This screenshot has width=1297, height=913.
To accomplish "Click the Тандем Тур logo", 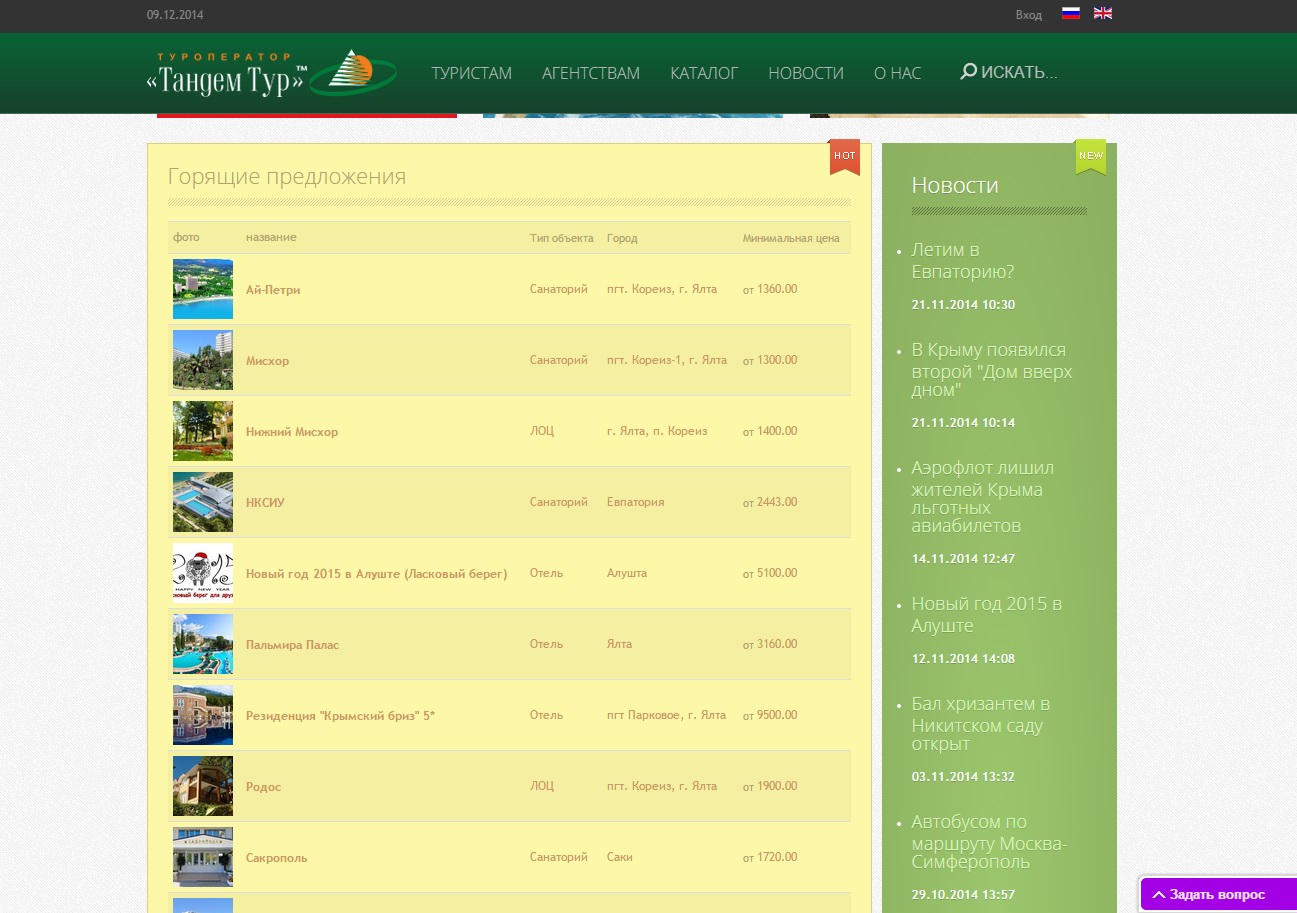I will 271,73.
